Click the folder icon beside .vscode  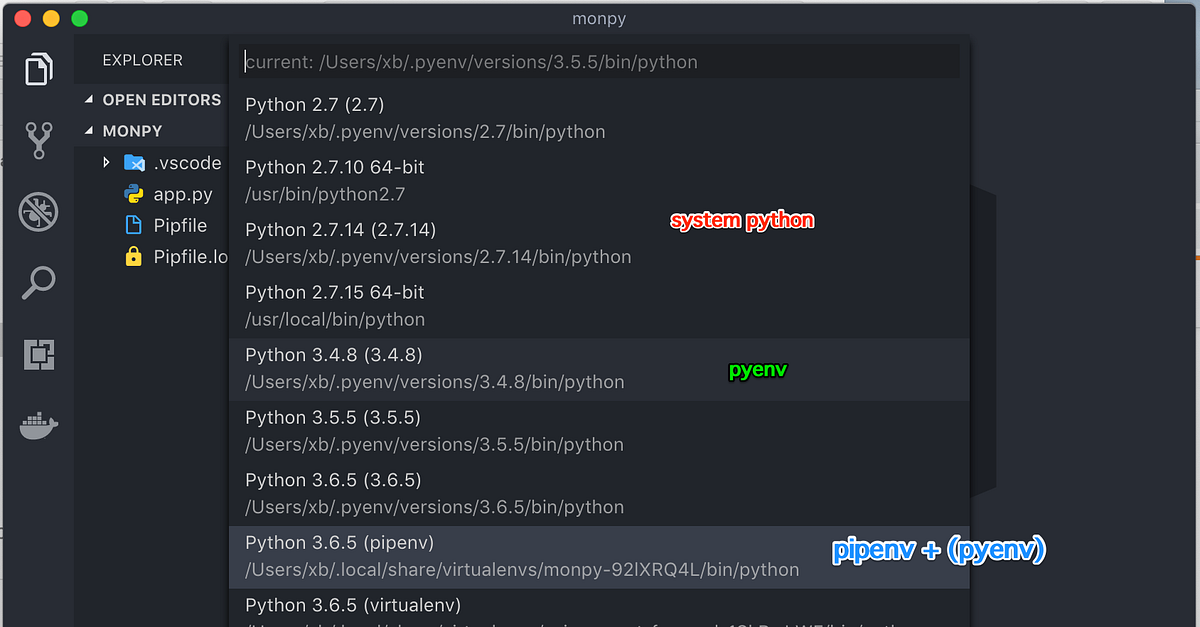click(134, 162)
